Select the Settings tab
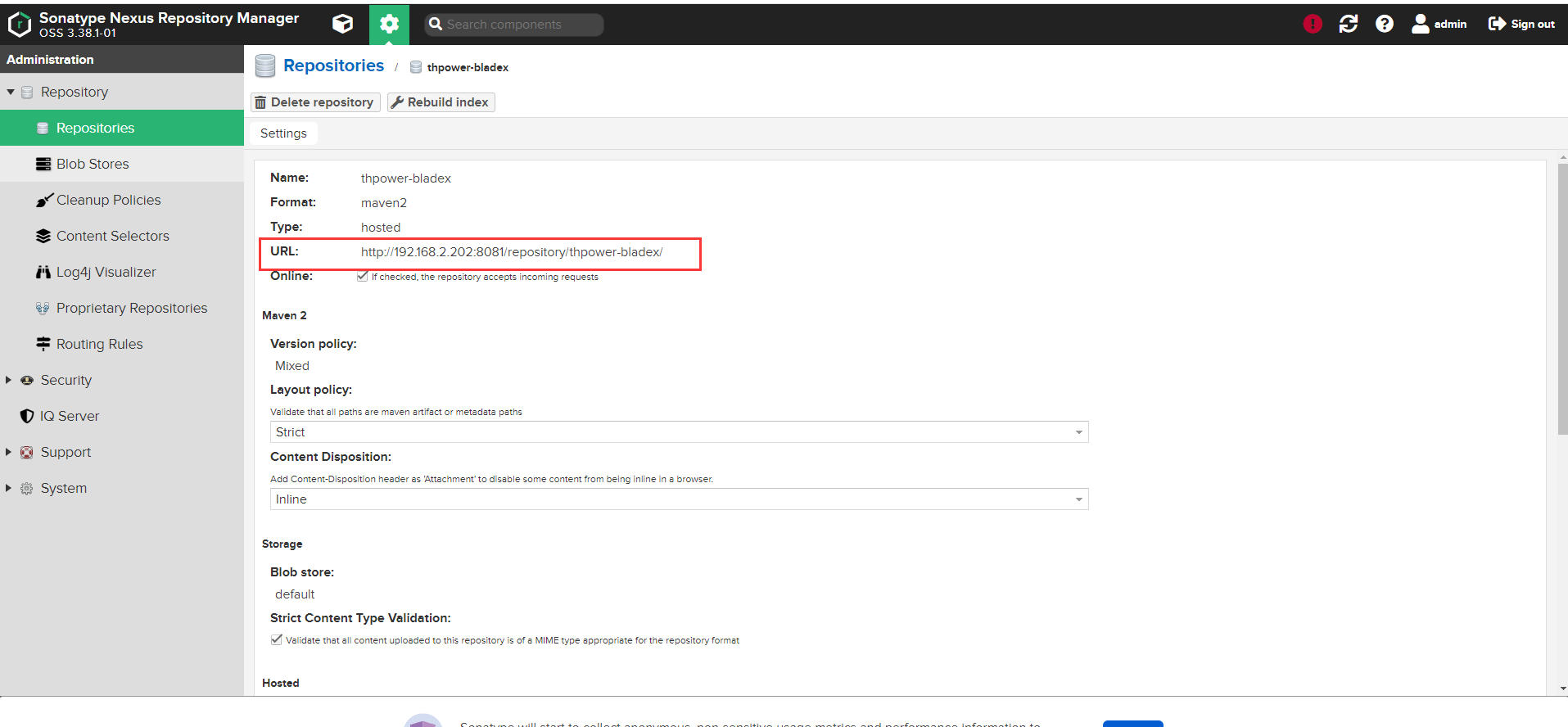 pyautogui.click(x=283, y=133)
